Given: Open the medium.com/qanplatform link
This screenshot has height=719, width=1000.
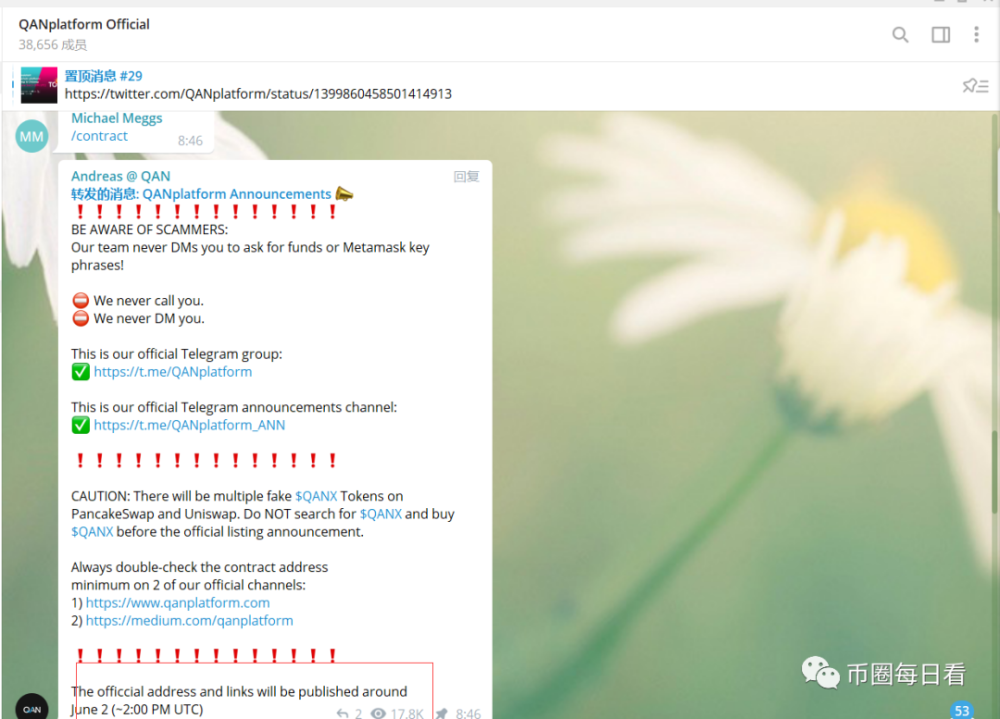Looking at the screenshot, I should pos(189,621).
